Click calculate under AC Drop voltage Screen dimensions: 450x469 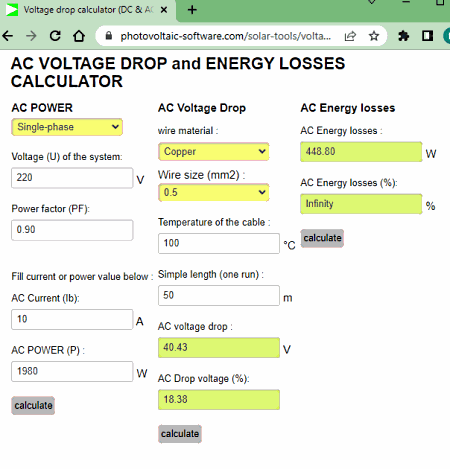pos(180,434)
